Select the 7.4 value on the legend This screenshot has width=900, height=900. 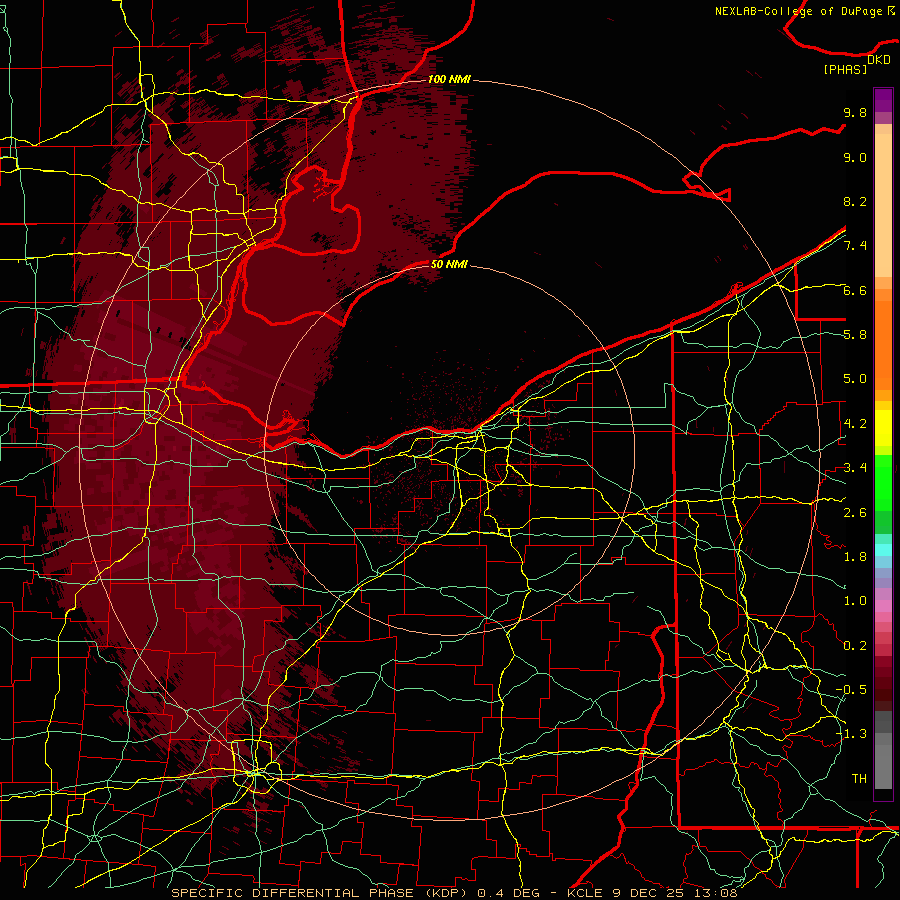[855, 246]
